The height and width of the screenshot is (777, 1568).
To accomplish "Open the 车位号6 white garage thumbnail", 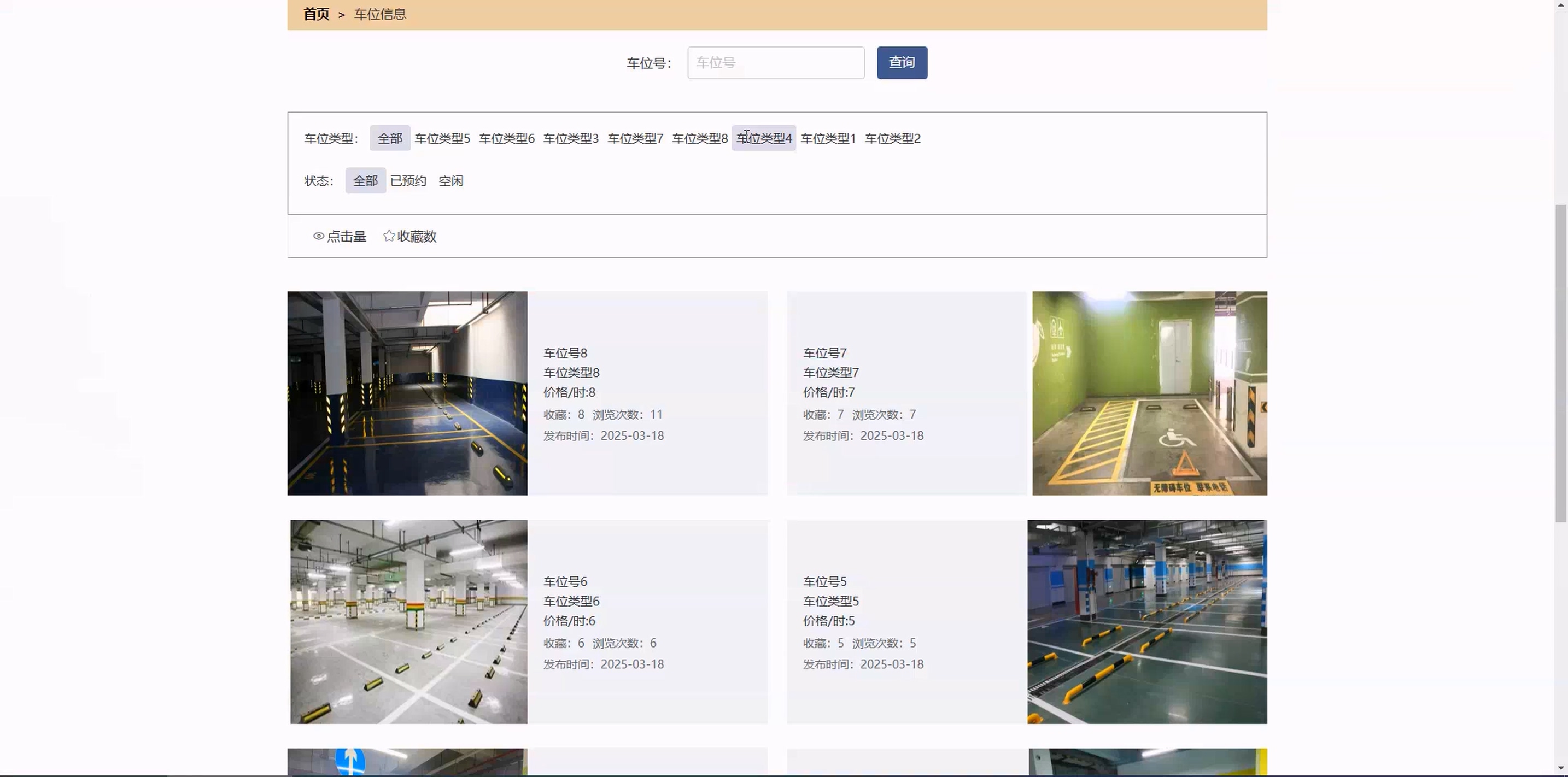I will 408,621.
